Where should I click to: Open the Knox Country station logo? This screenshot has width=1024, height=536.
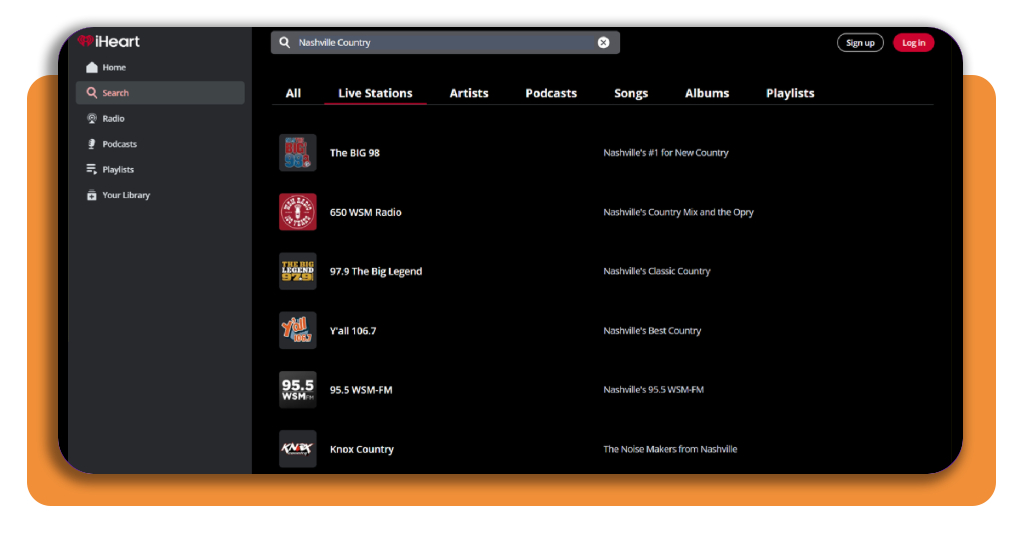click(x=298, y=449)
